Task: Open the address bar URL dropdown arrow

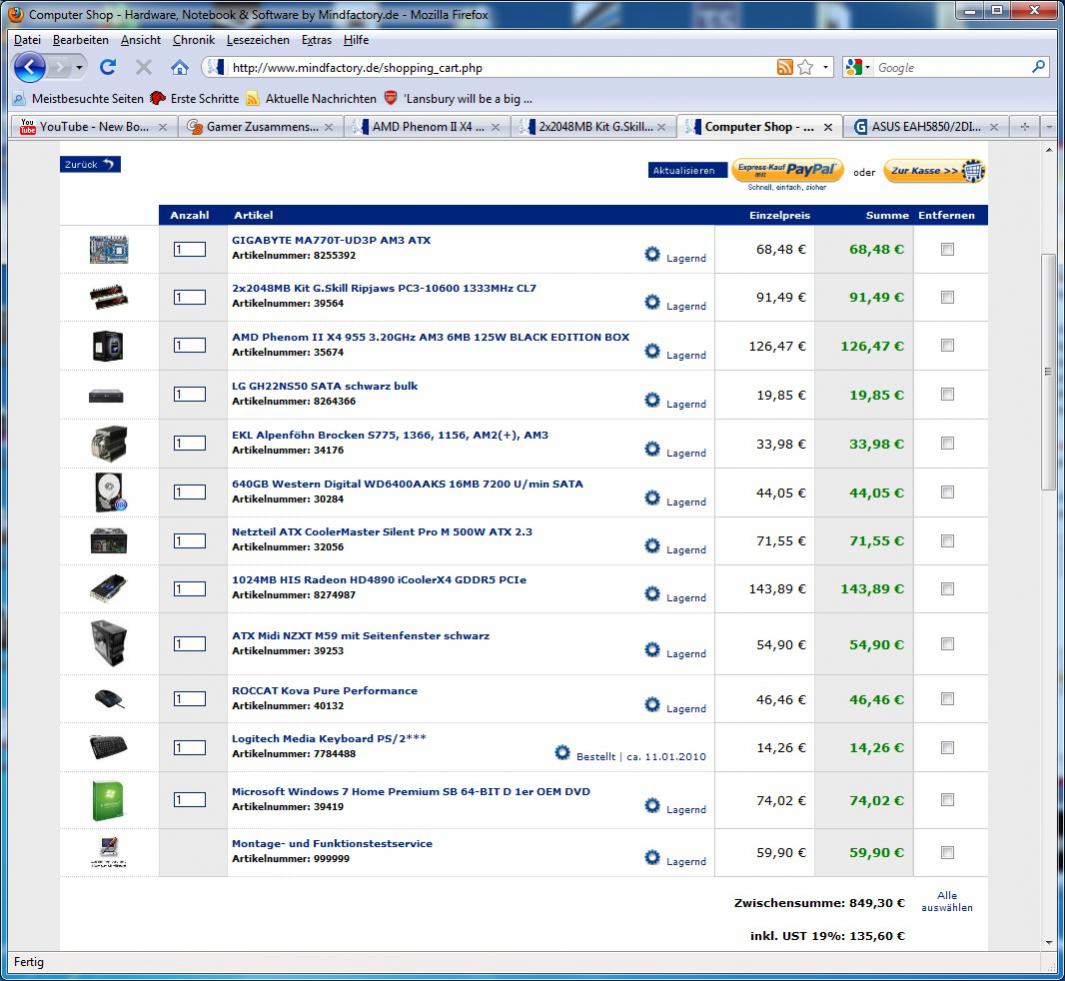Action: [825, 67]
